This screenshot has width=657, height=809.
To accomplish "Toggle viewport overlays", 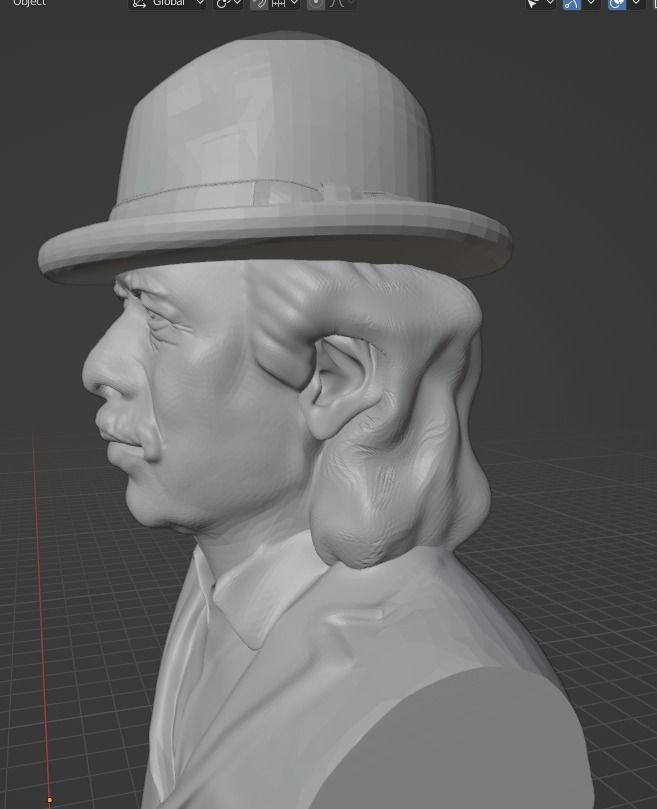I will (x=616, y=4).
